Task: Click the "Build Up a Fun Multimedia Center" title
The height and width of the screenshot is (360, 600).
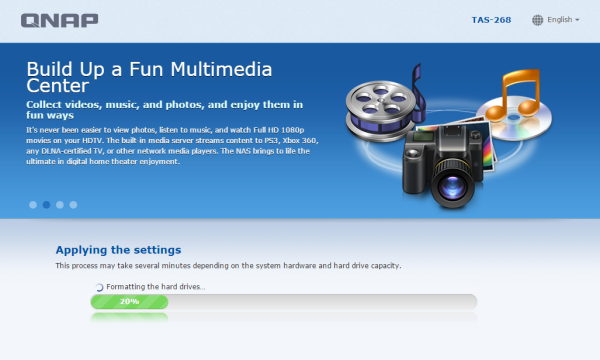Action: (149, 77)
